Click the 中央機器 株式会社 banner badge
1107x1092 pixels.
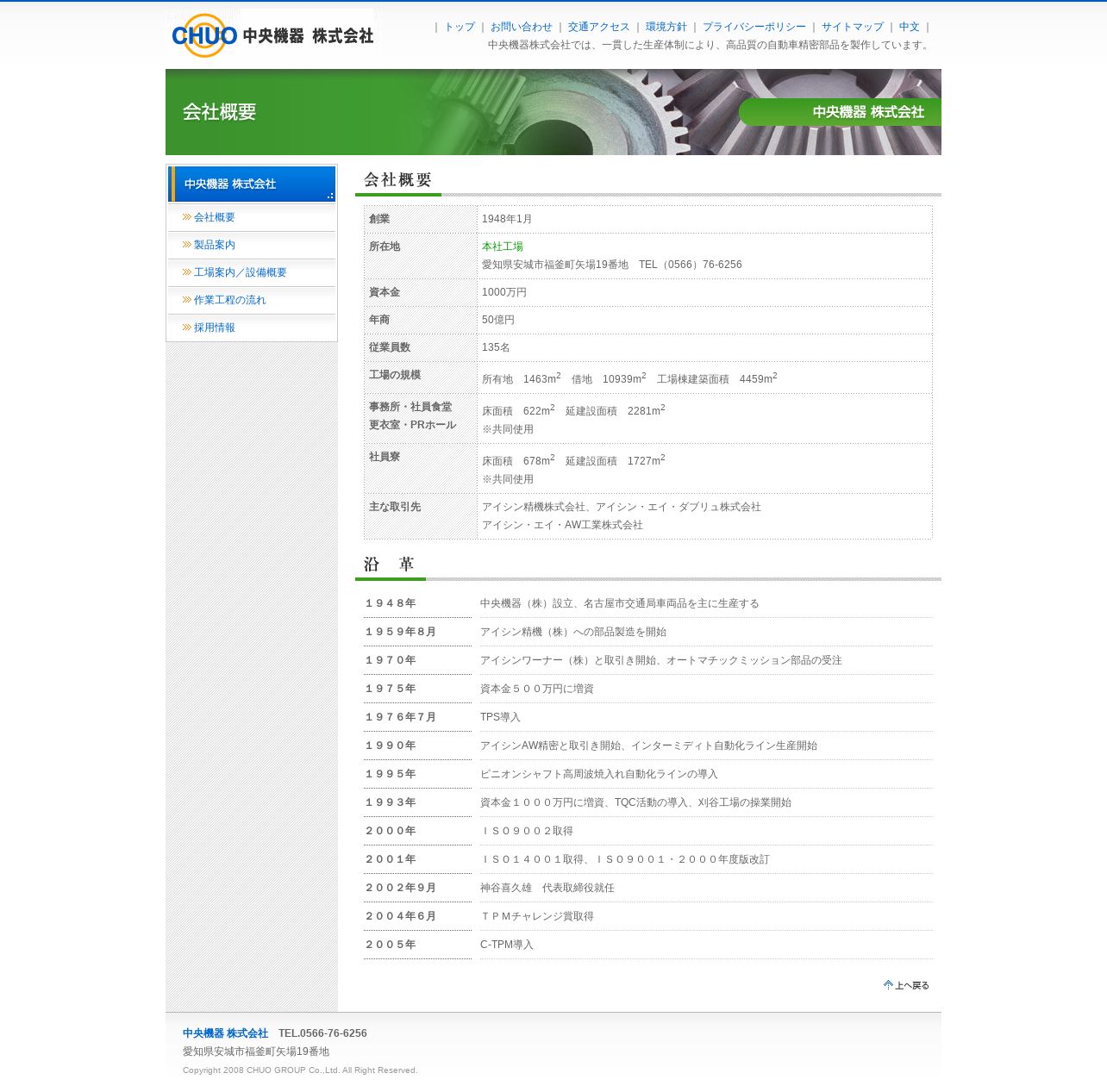(x=840, y=112)
